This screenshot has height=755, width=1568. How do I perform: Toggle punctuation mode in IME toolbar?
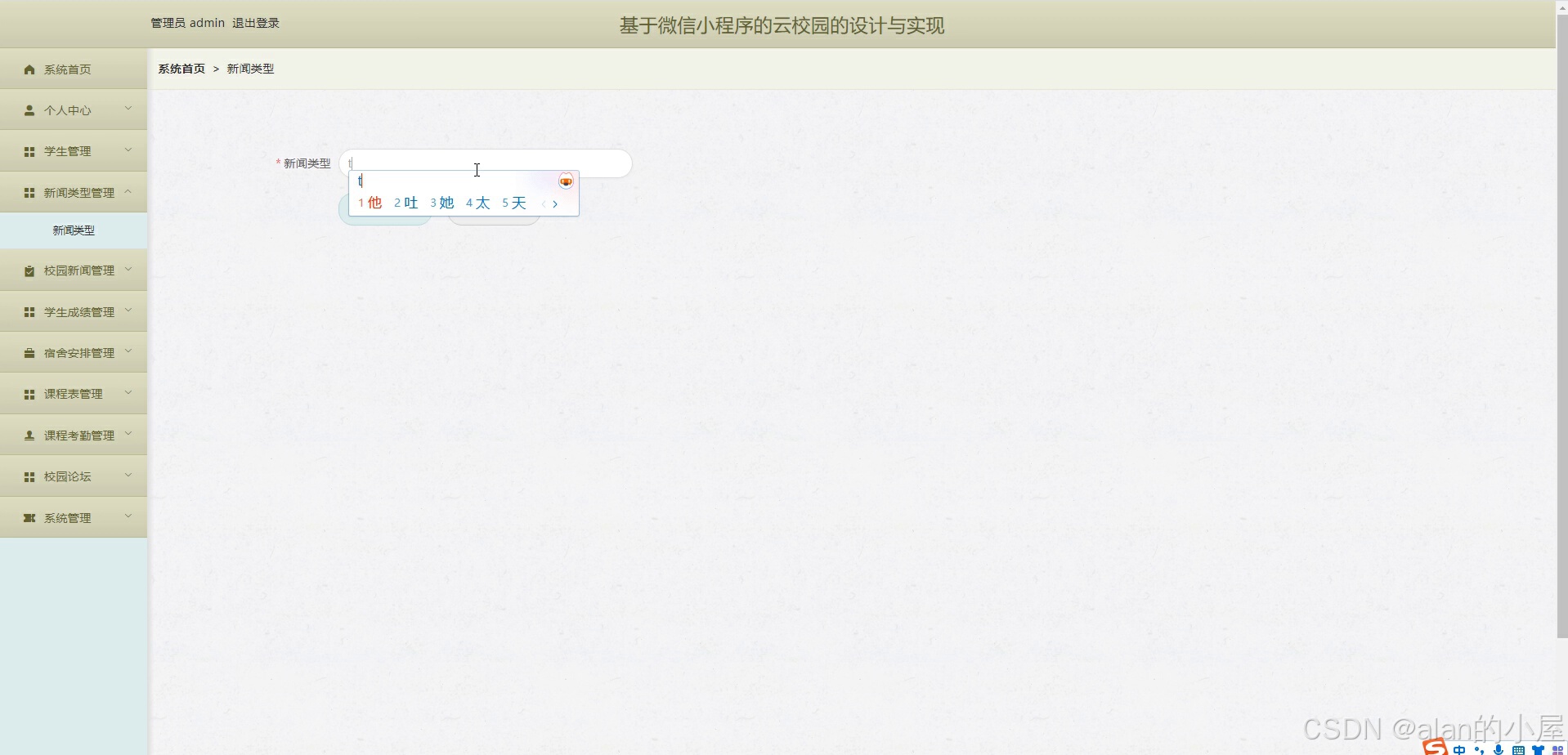point(1479,749)
